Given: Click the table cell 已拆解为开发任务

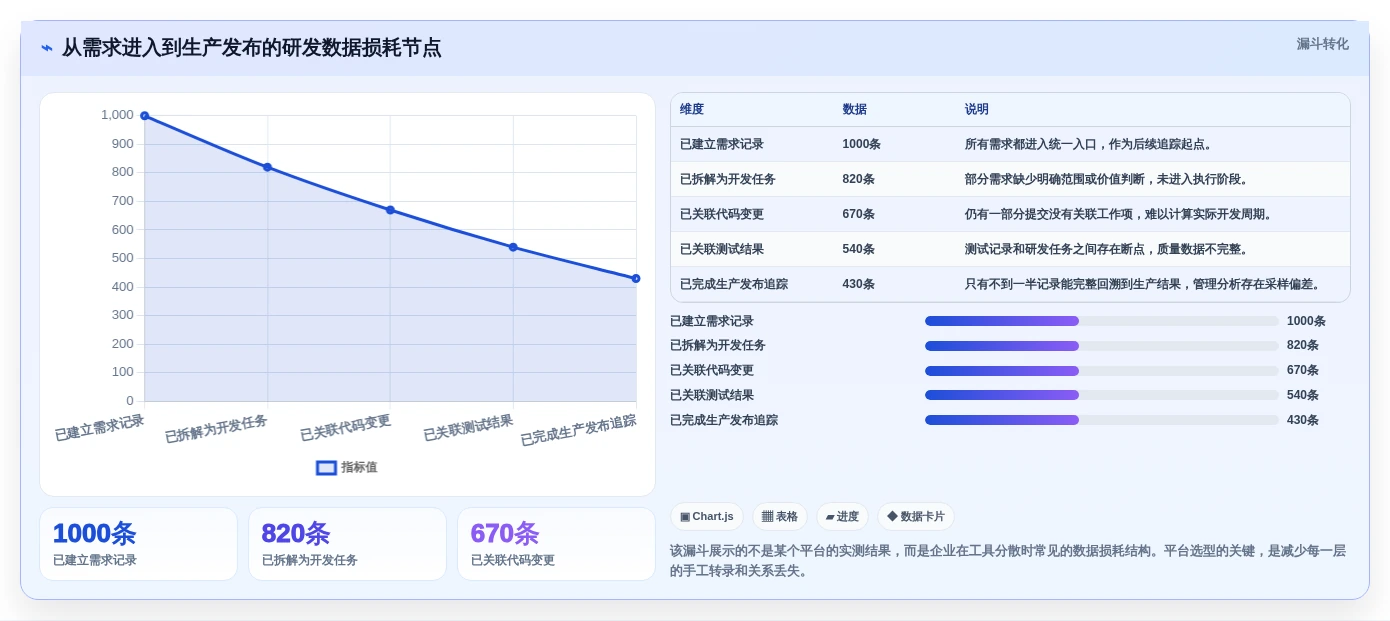Looking at the screenshot, I should [x=728, y=179].
